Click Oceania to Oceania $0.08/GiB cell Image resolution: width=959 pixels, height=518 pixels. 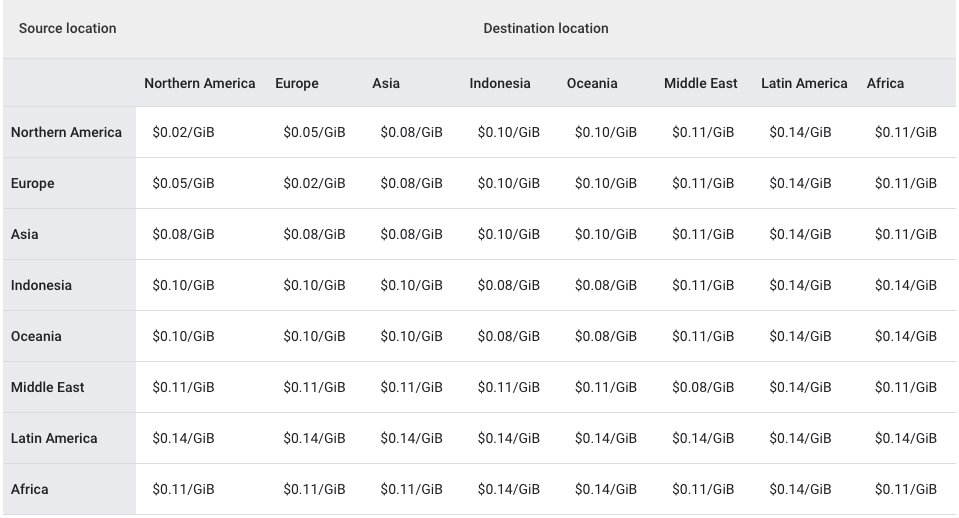[605, 336]
